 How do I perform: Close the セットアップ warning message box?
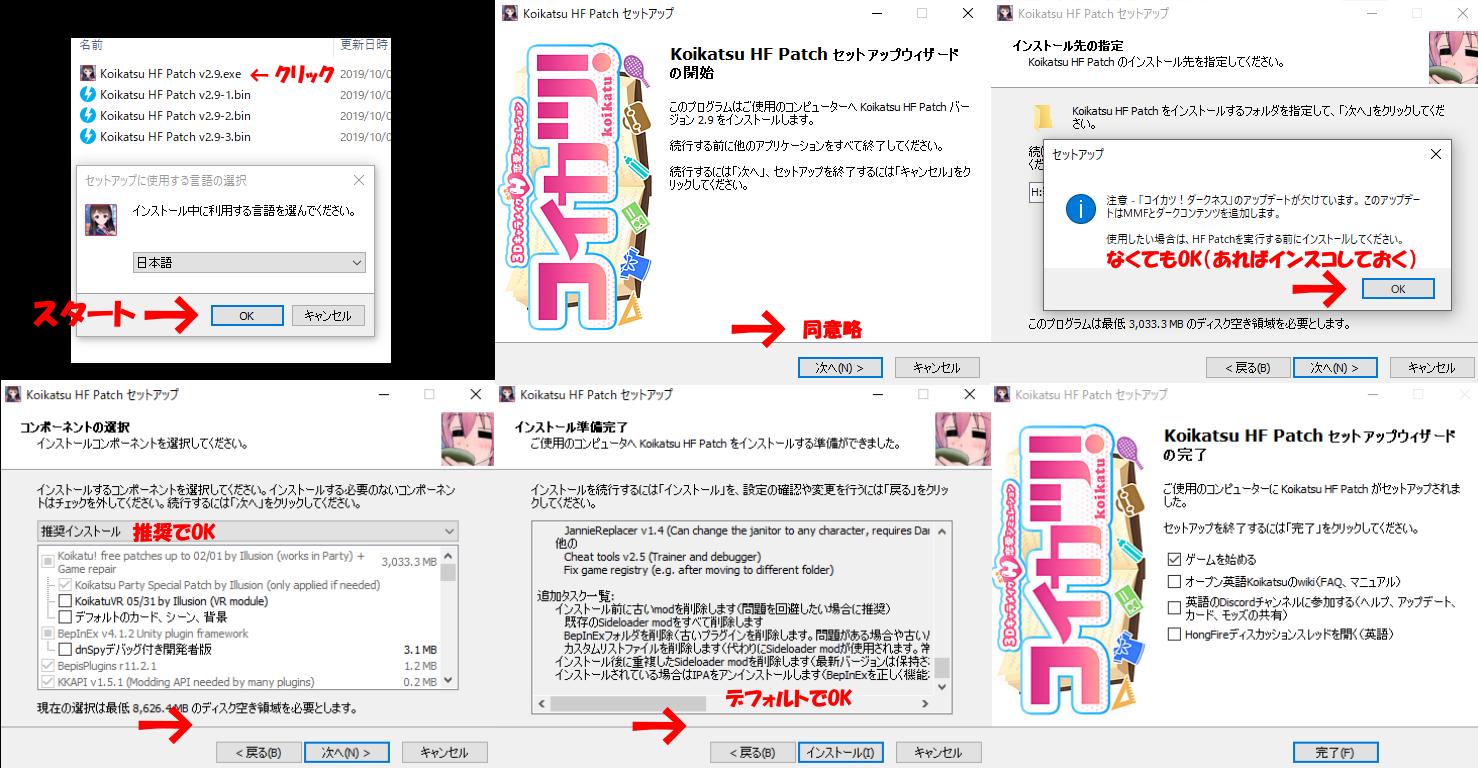(1436, 154)
